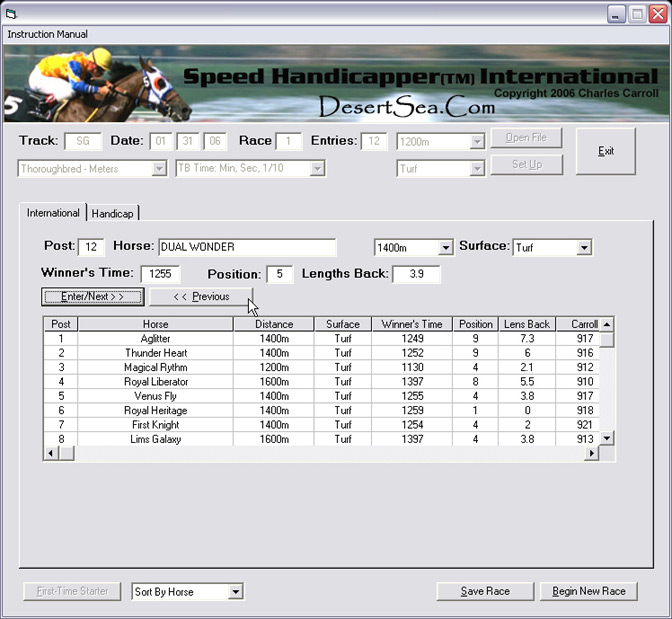The width and height of the screenshot is (672, 619).
Task: Click the disabled Open File button
Action: click(x=526, y=138)
